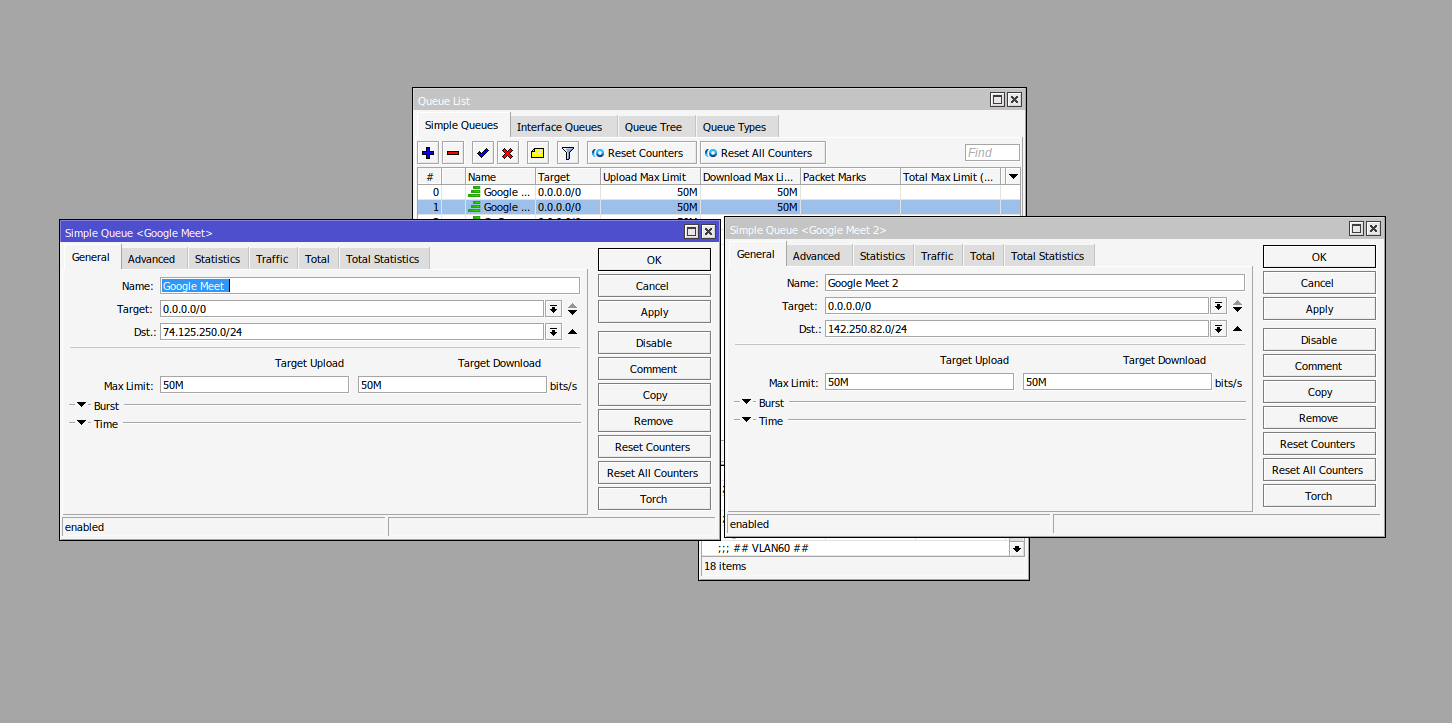The height and width of the screenshot is (723, 1452).
Task: Open Total Statistics tab in Google Meet 2 window
Action: [x=1048, y=256]
